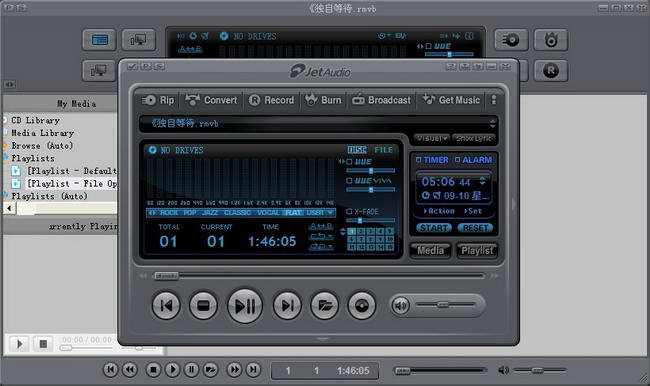650x386 pixels.
Task: Open the equalizer preset dropdown arrow
Action: 330,213
